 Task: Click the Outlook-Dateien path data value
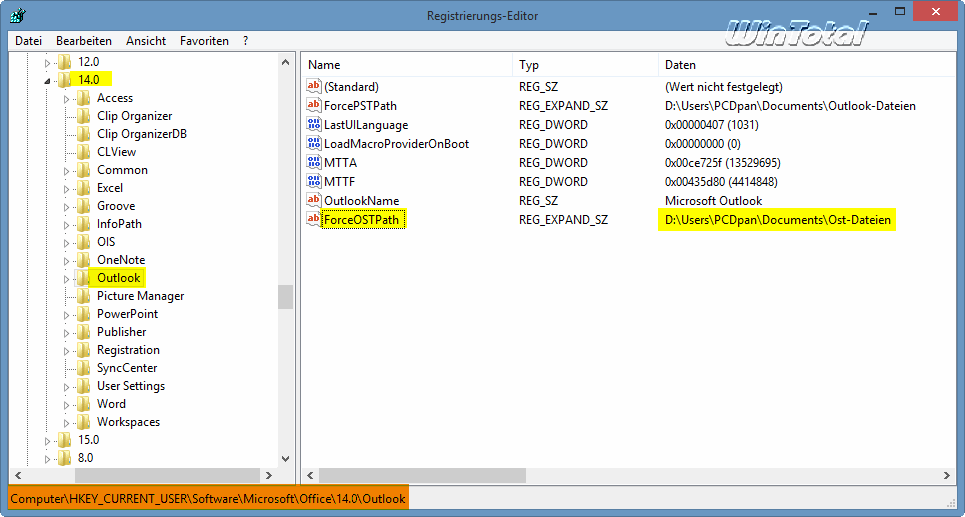click(790, 106)
